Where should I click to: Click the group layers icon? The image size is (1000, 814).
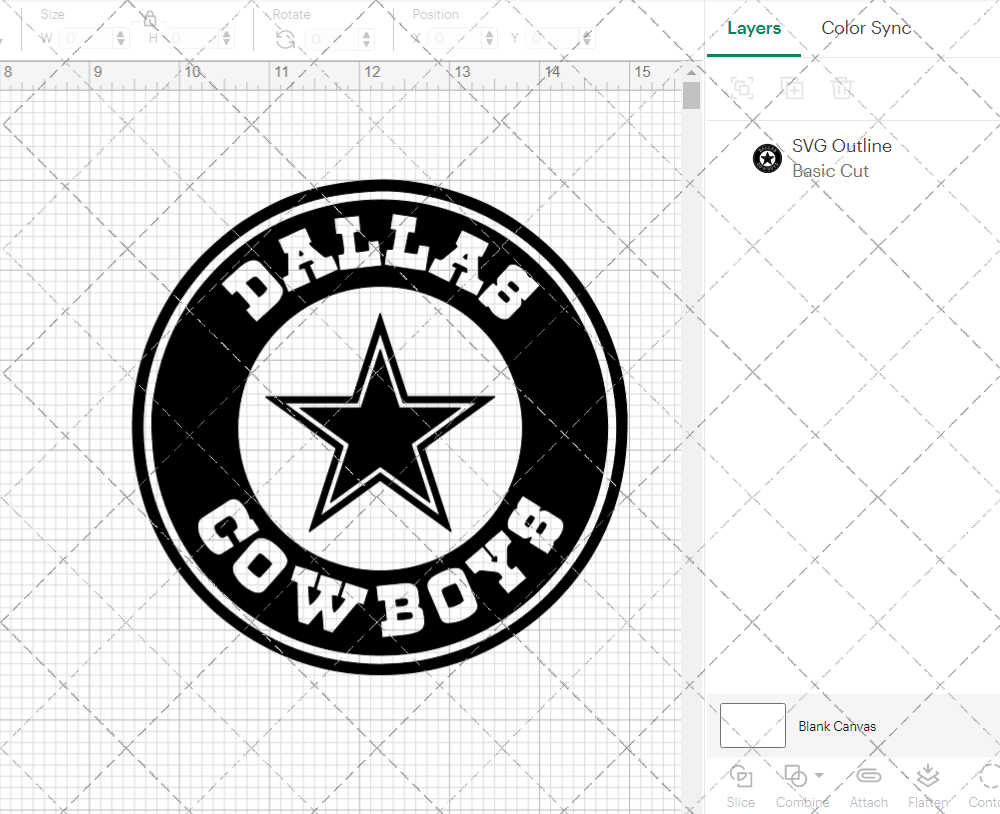click(742, 88)
